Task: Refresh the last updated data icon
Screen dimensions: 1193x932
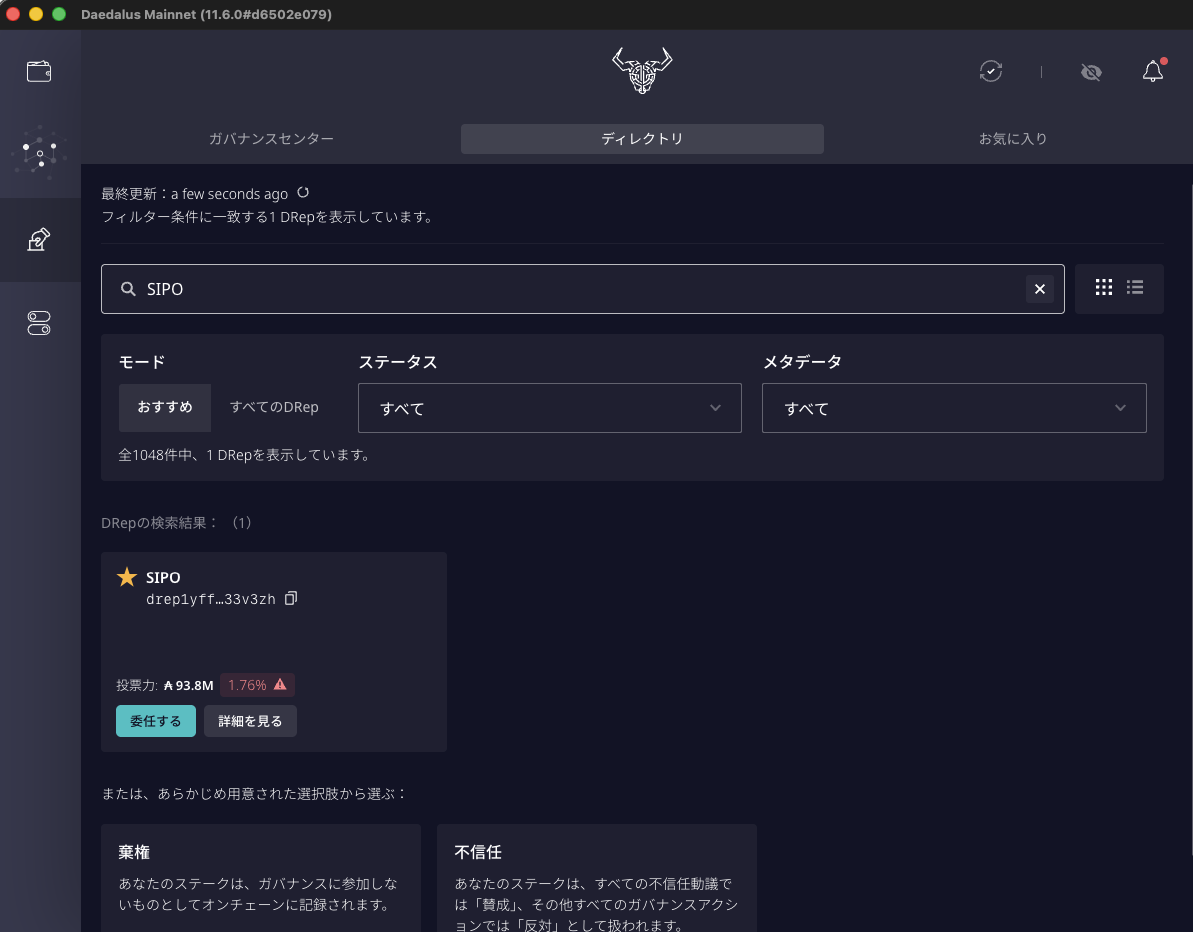Action: 303,193
